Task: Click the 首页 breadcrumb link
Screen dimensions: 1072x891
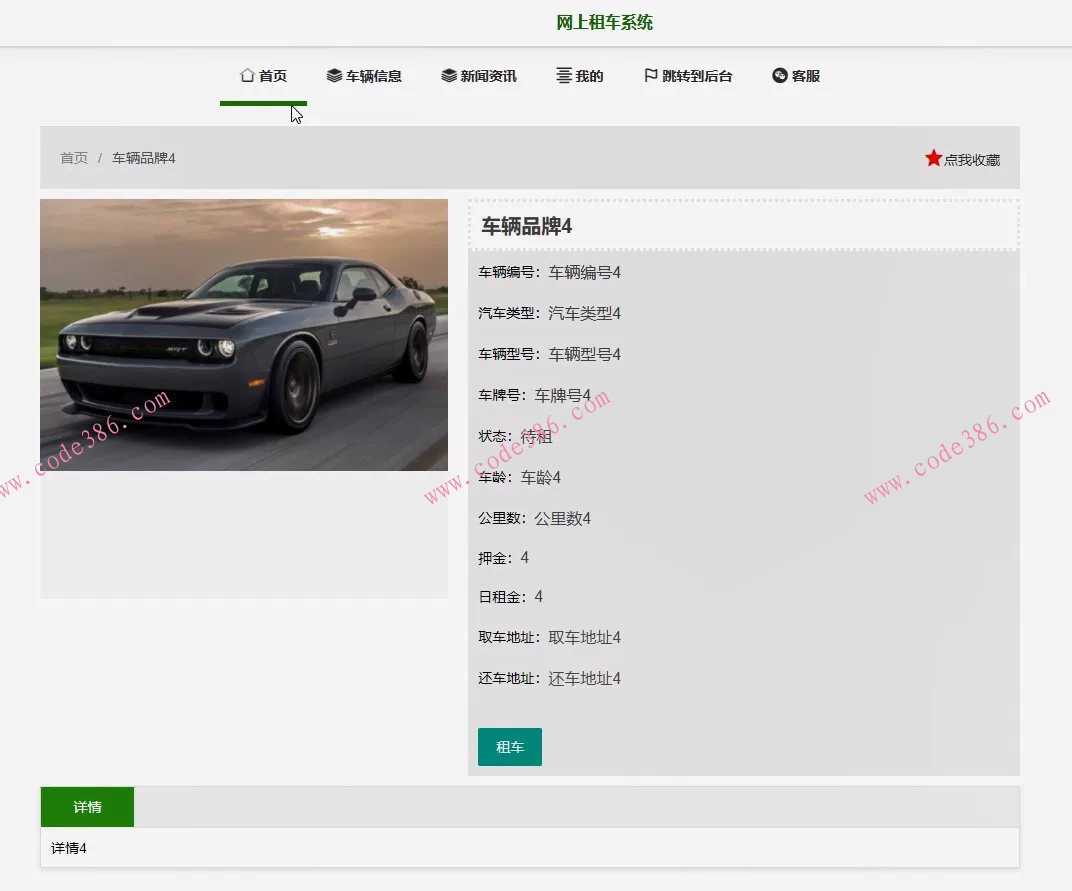Action: [74, 157]
